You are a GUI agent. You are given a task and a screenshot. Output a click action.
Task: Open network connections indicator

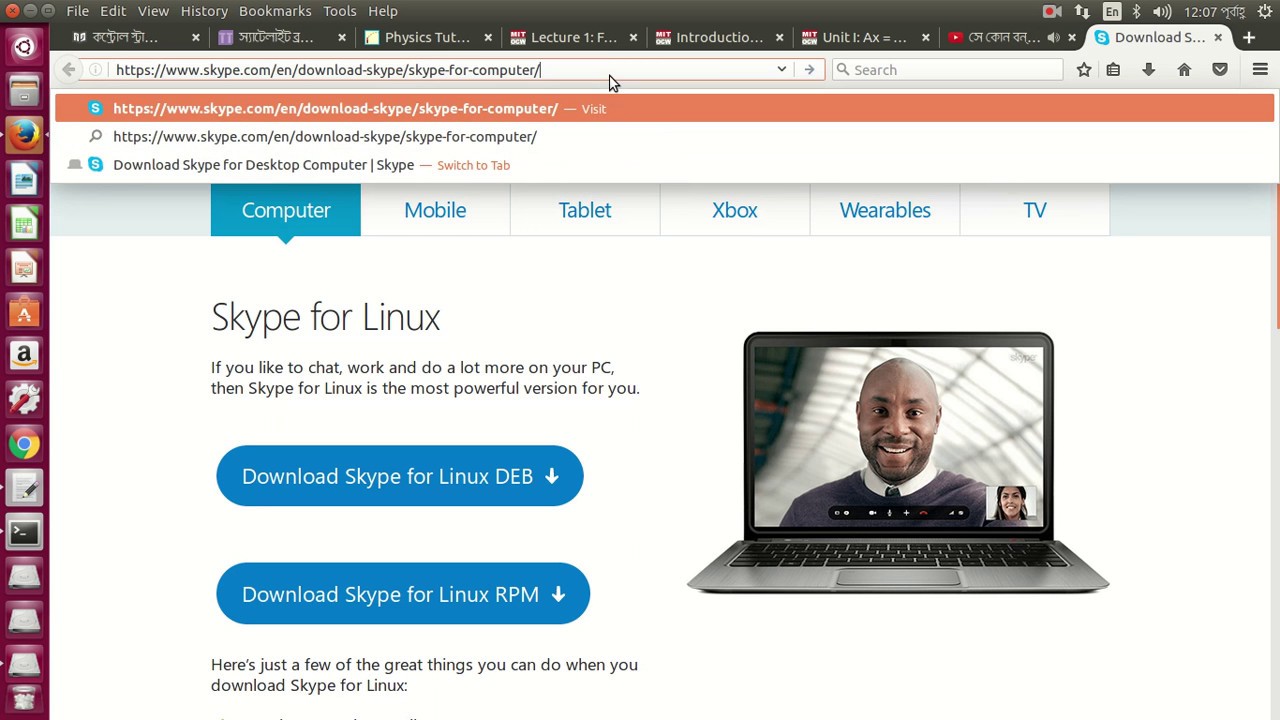coord(1082,11)
